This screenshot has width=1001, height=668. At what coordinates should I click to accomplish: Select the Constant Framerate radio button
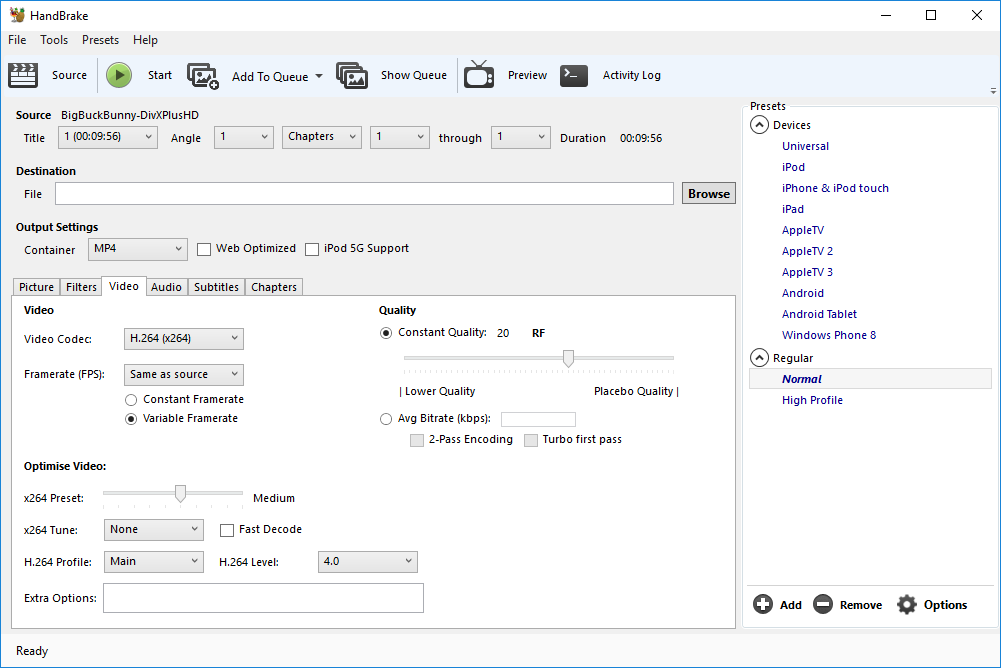[131, 400]
